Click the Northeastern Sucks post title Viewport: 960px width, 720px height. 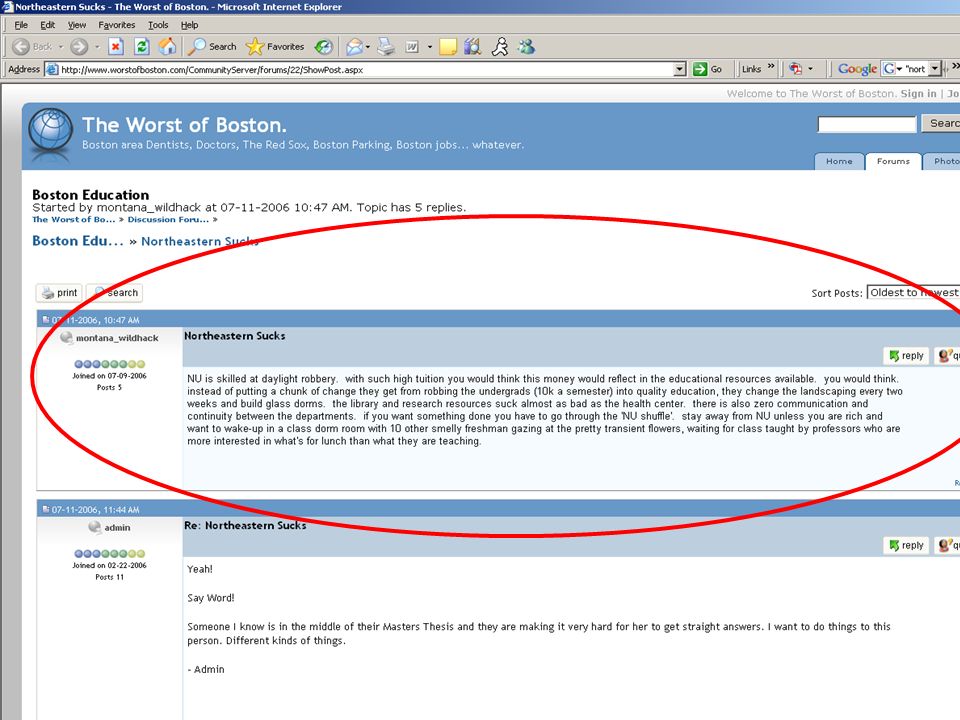tap(234, 336)
